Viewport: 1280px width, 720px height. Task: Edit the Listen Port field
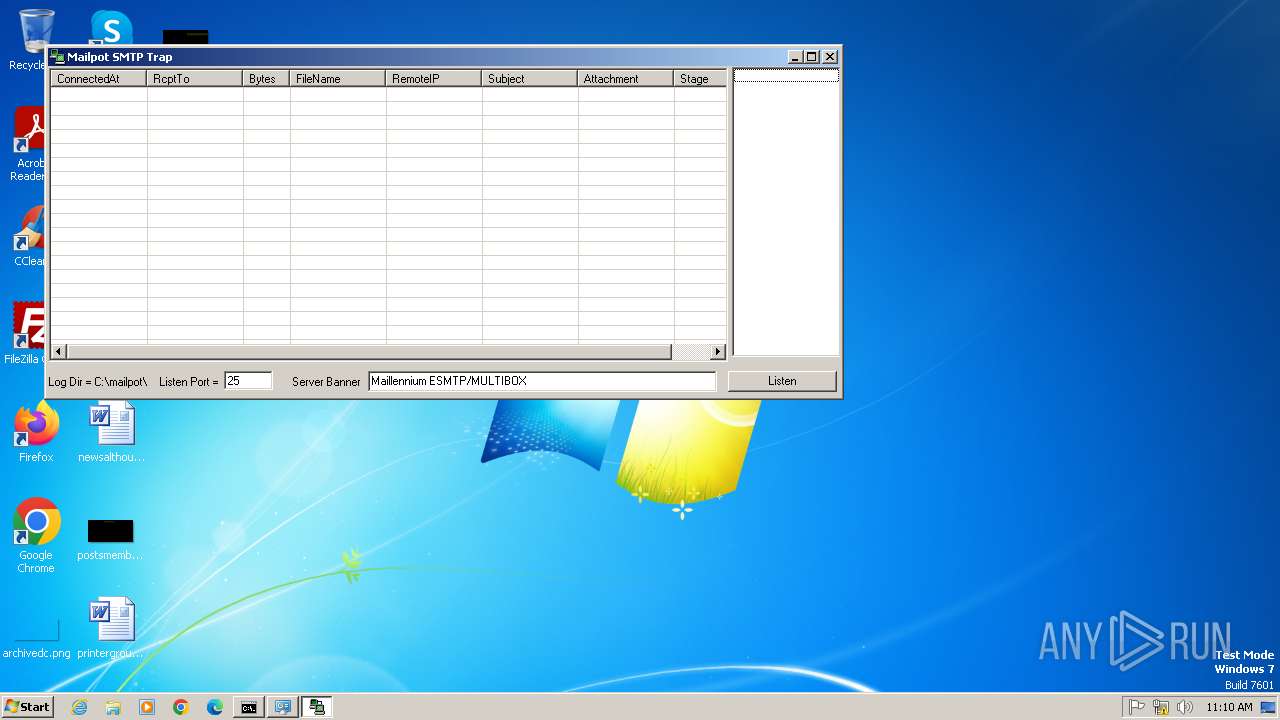click(248, 381)
